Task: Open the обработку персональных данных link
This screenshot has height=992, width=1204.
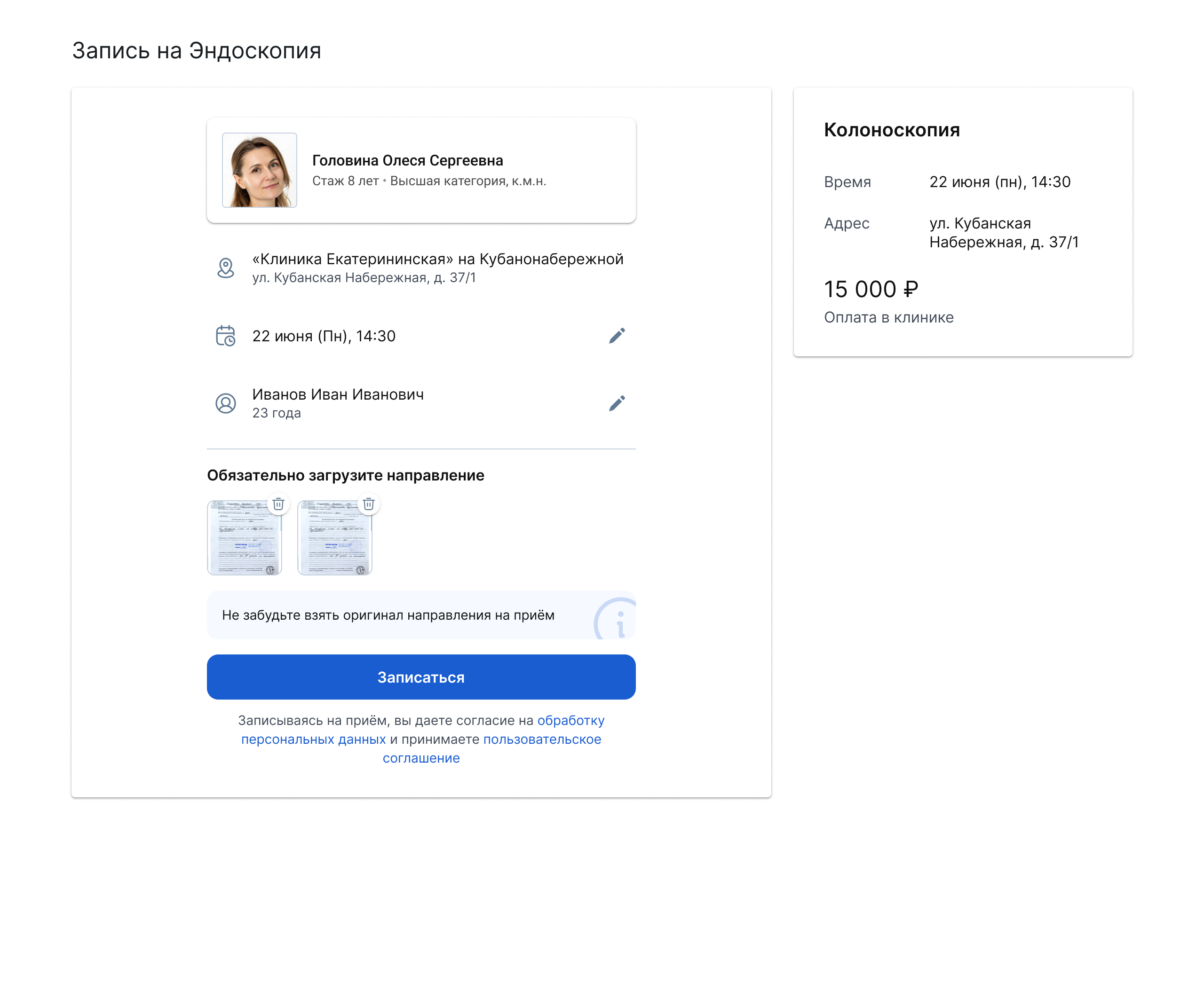Action: [422, 730]
